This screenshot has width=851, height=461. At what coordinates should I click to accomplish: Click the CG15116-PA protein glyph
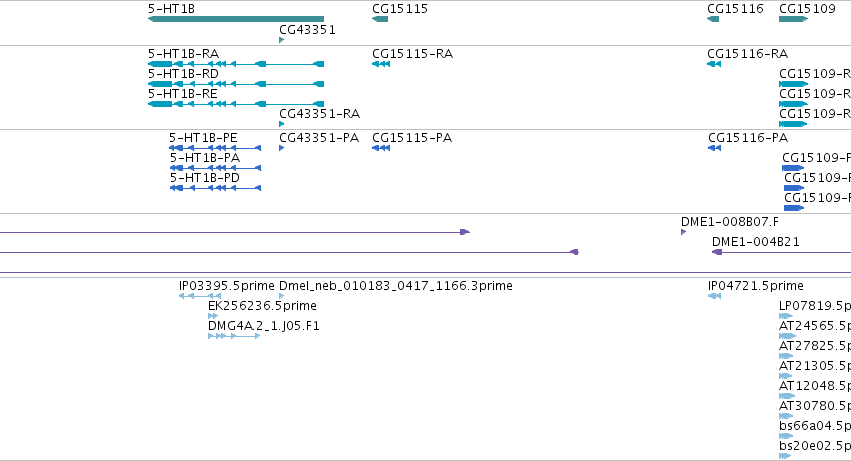point(715,148)
